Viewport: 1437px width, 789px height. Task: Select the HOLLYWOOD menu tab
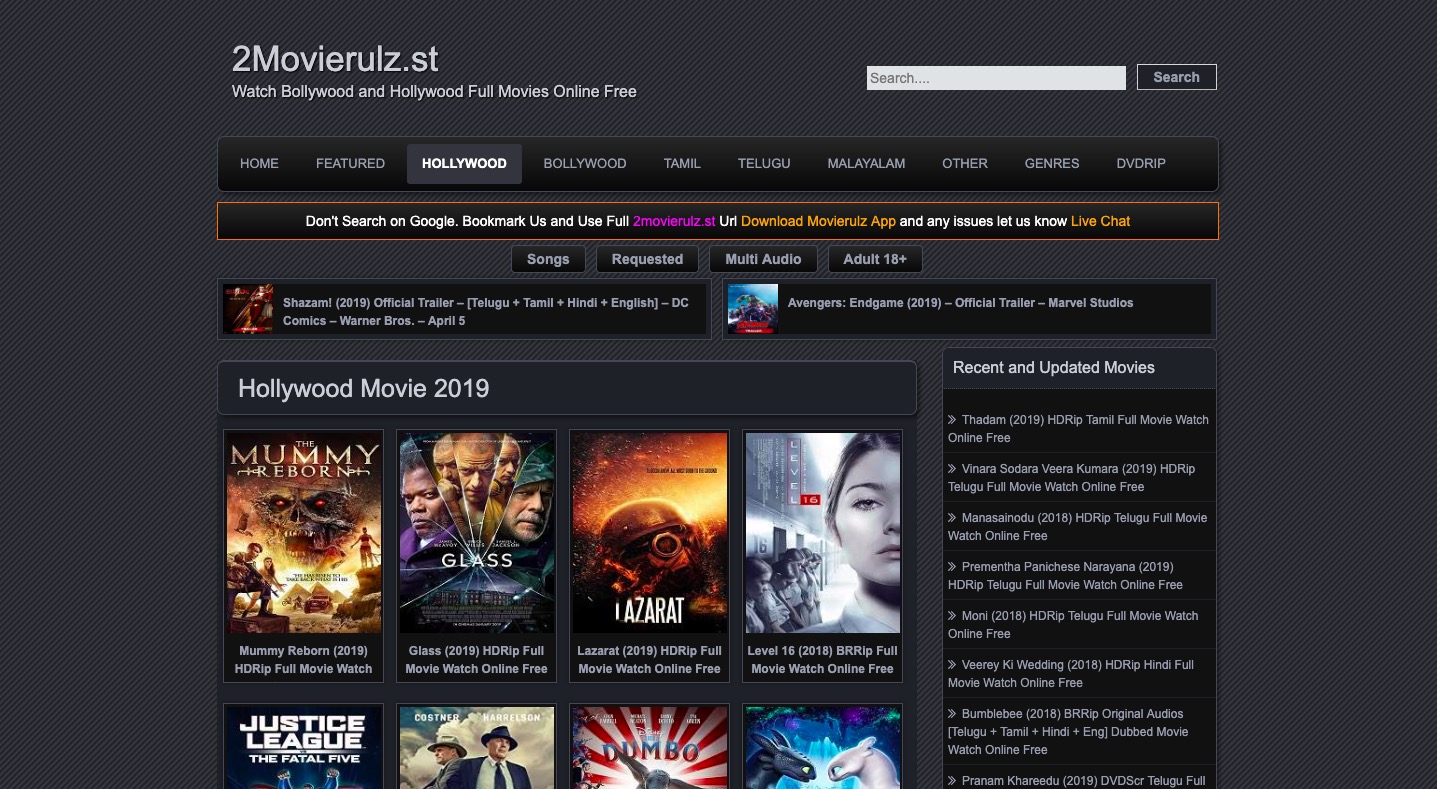464,163
